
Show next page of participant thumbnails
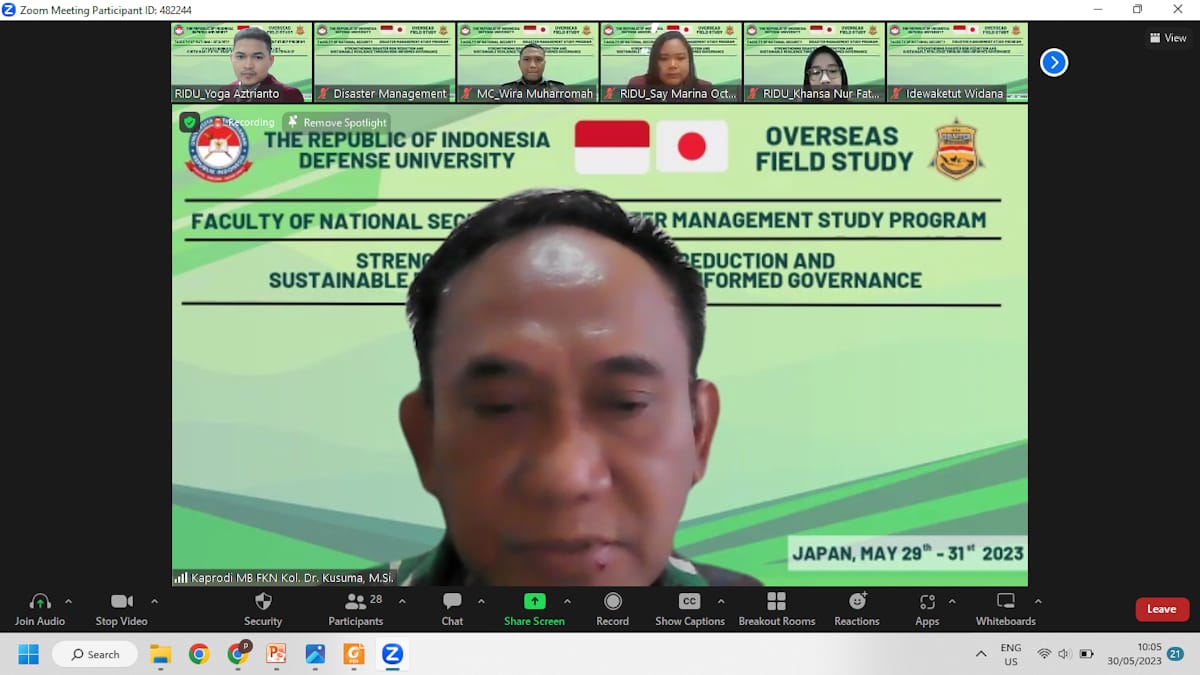pyautogui.click(x=1053, y=63)
